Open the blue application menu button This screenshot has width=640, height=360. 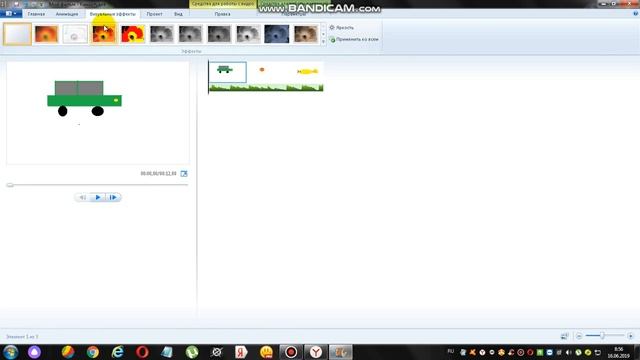(11, 13)
